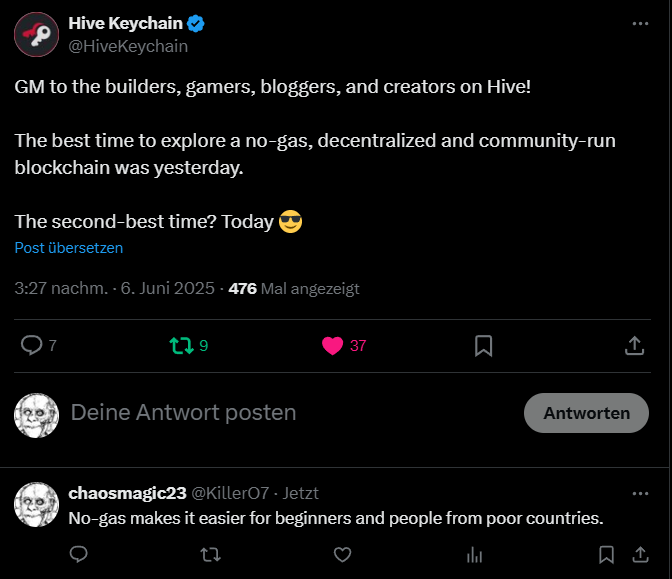
Task: Unlike the post with 37 likes
Action: tap(344, 345)
